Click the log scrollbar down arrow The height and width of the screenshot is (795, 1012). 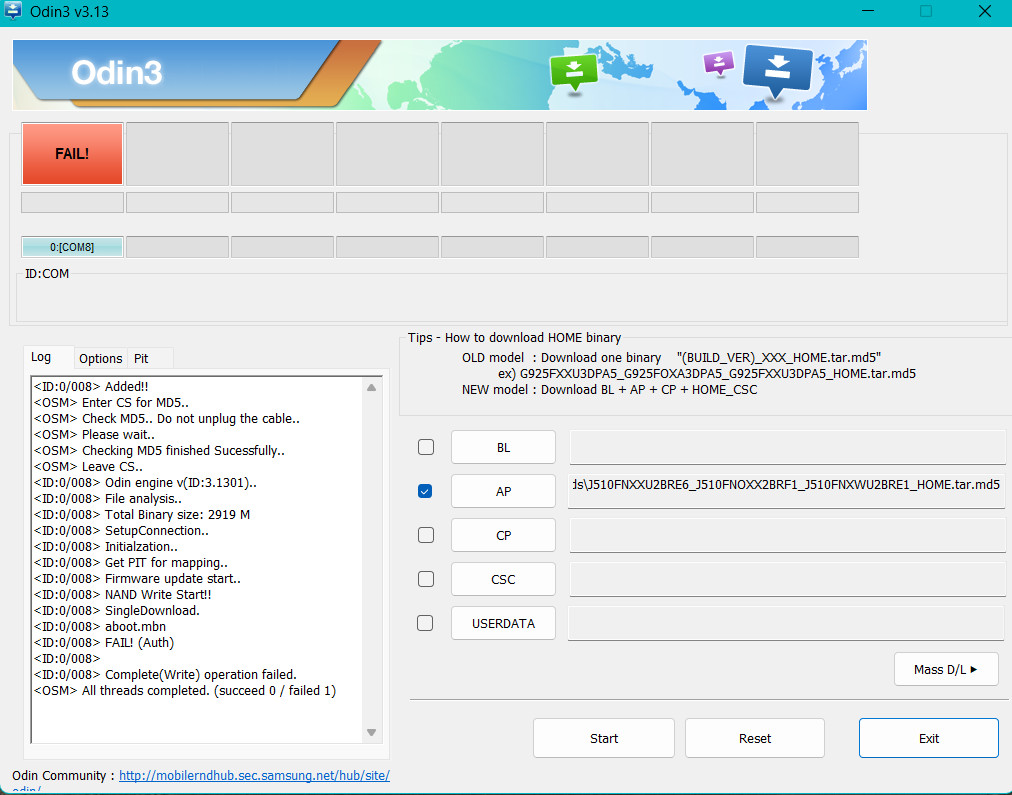point(371,732)
